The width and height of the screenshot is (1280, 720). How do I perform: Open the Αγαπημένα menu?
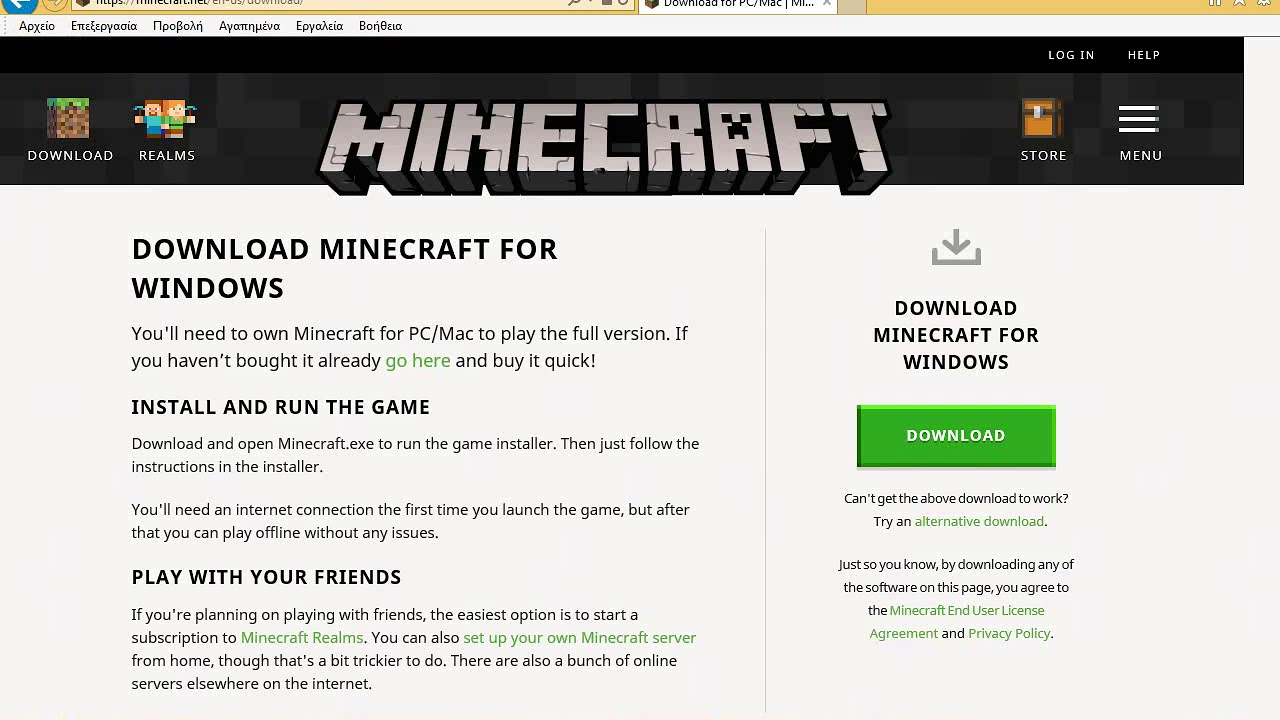tap(249, 26)
